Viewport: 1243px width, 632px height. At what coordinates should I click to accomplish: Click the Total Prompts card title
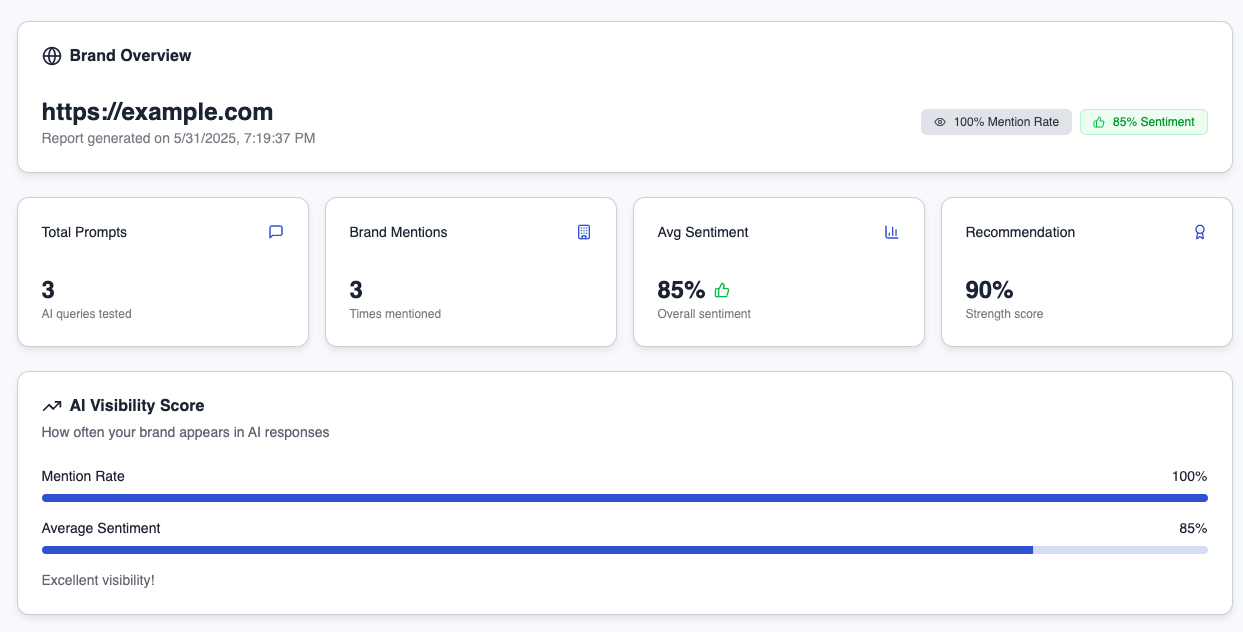[x=84, y=232]
